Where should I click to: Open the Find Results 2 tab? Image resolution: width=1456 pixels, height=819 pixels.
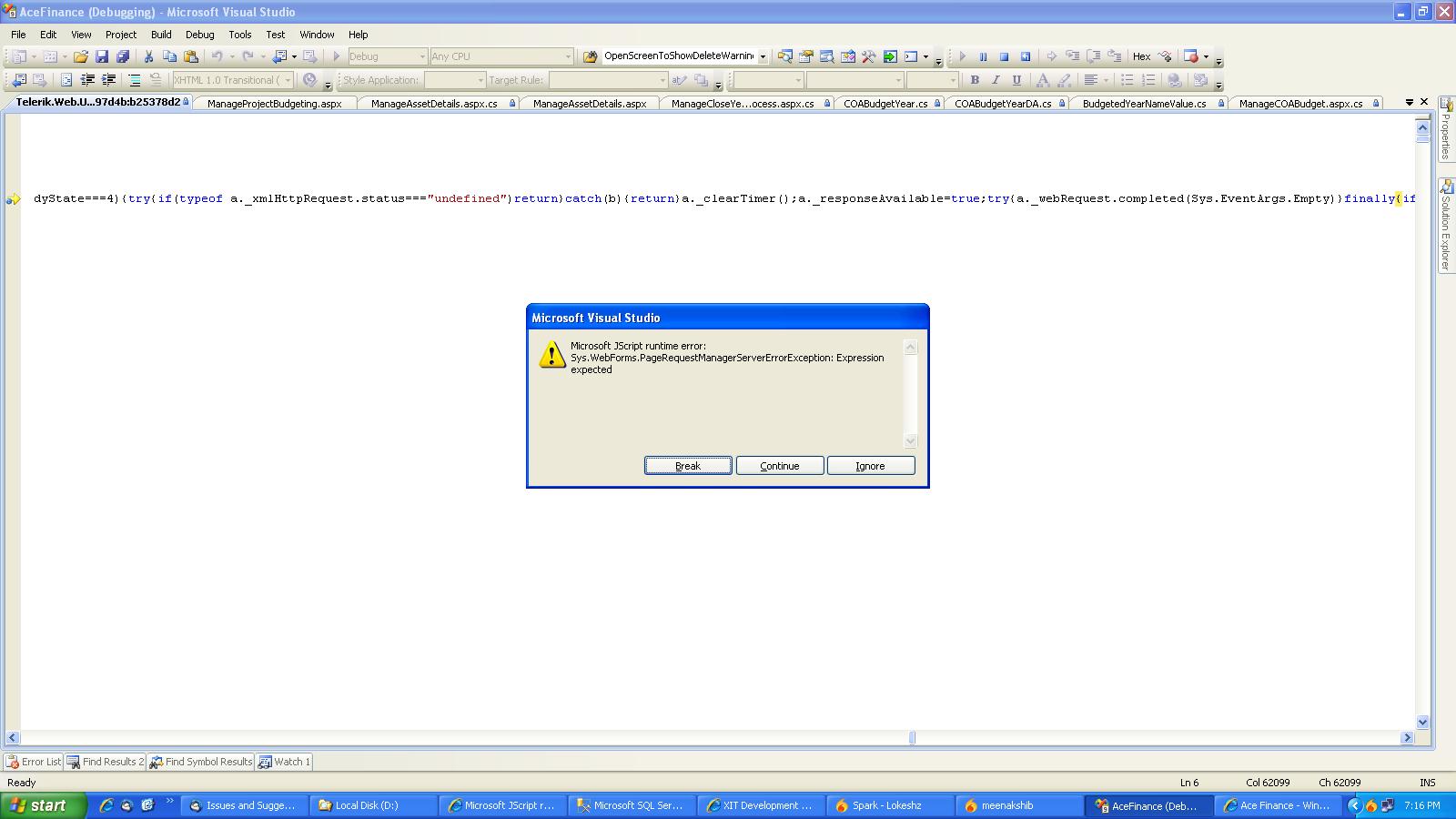click(106, 762)
